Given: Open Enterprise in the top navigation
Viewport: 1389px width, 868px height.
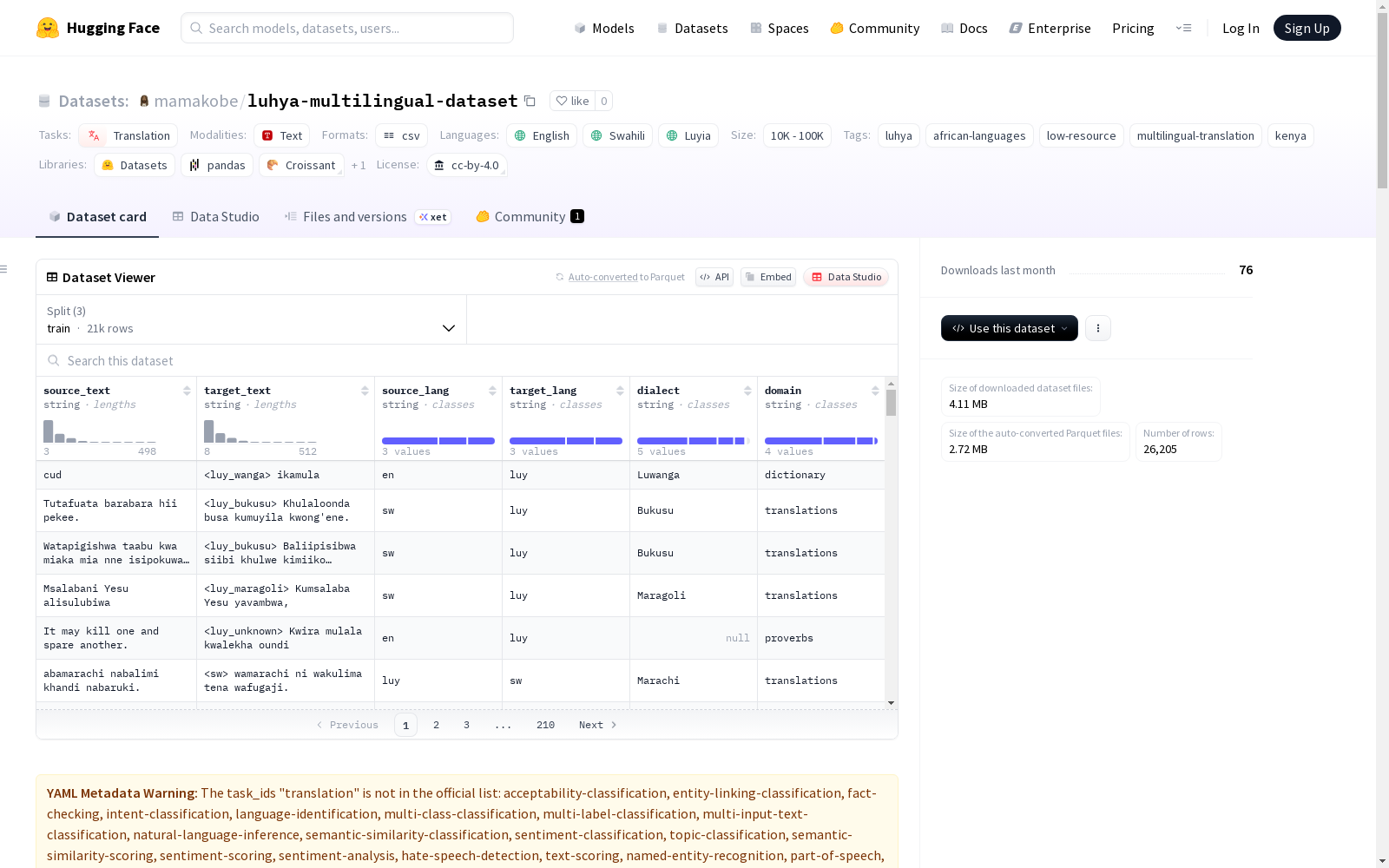Looking at the screenshot, I should [x=1050, y=28].
